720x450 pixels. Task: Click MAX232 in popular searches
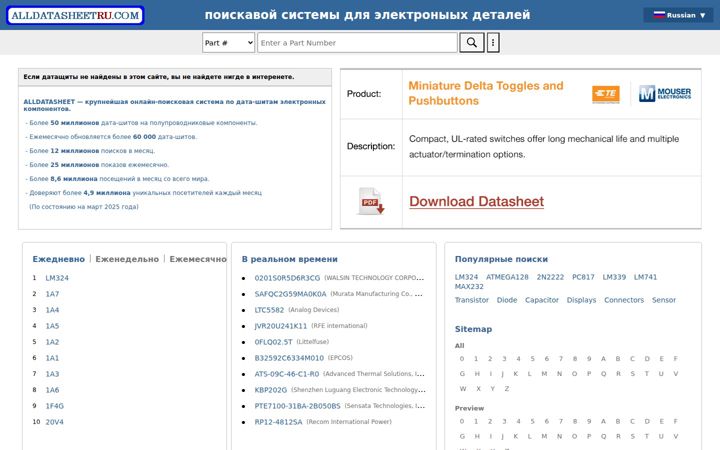(x=469, y=287)
